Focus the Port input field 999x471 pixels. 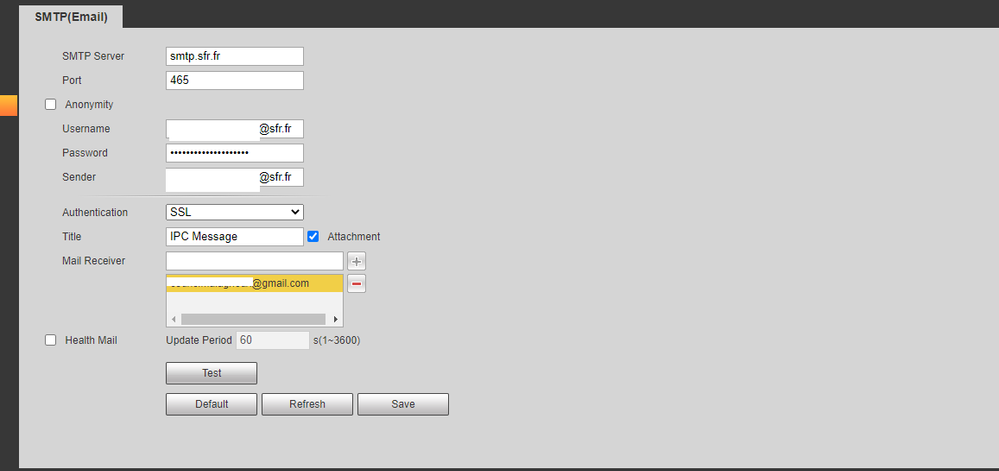[x=234, y=81]
